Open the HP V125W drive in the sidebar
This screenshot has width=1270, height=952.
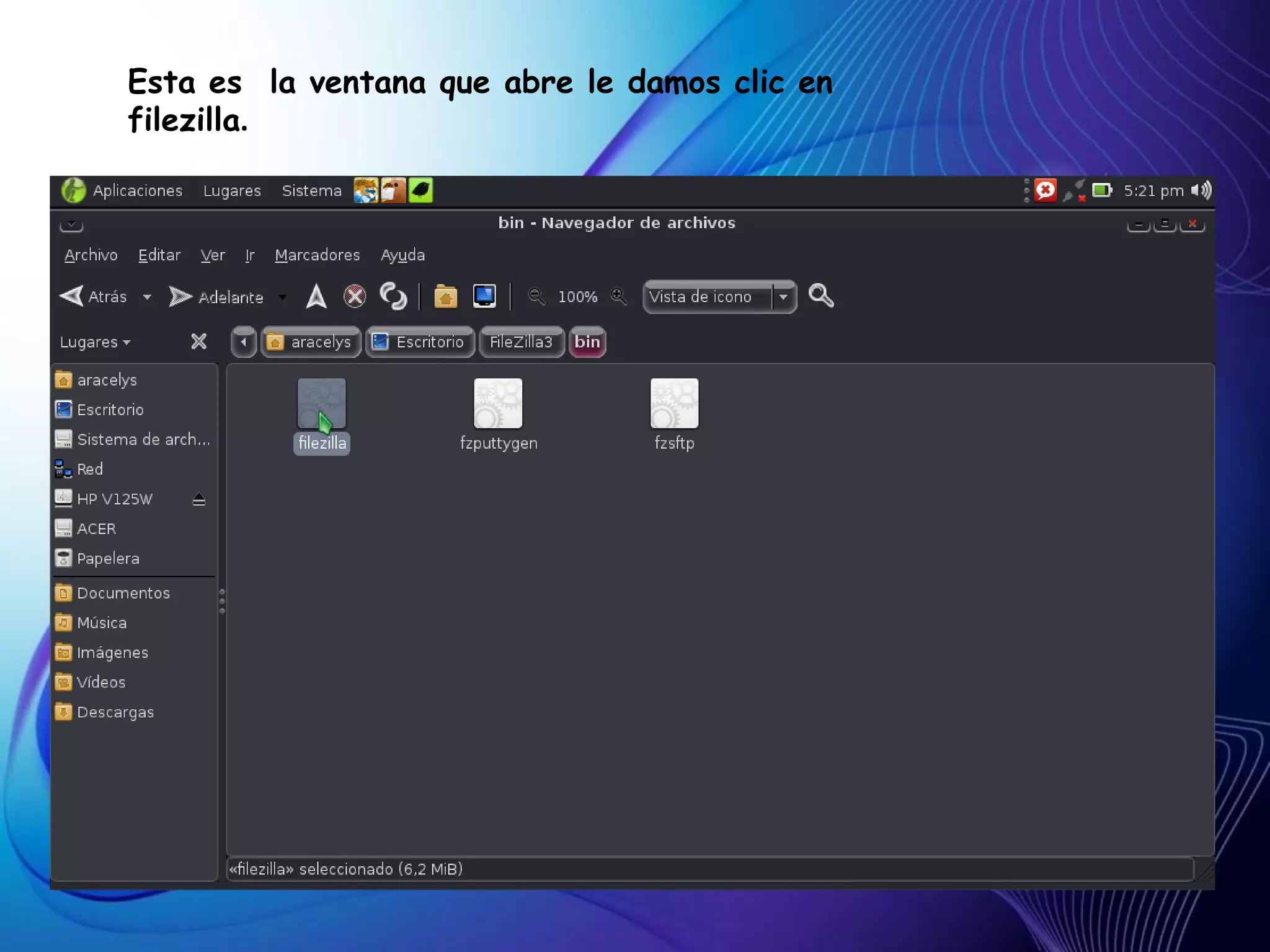135,499
